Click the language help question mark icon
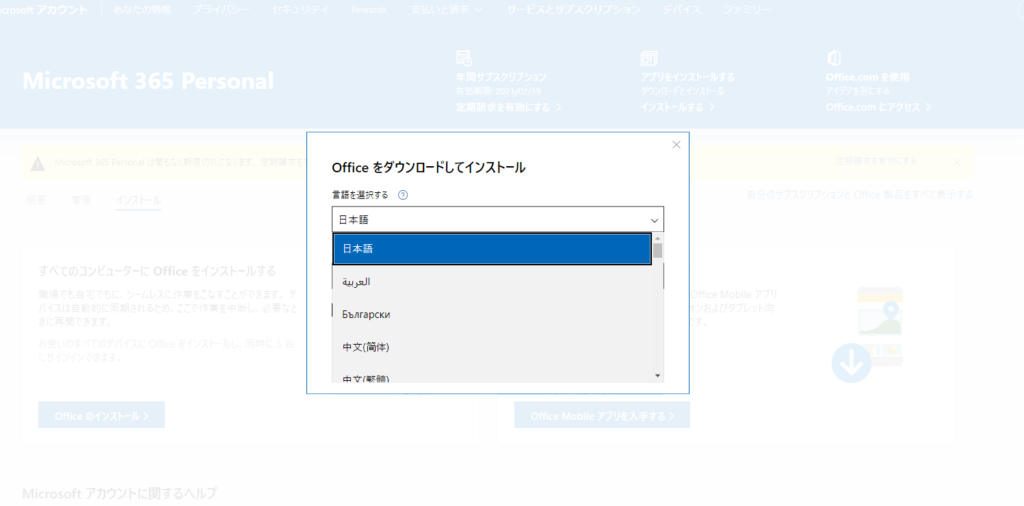 tap(403, 195)
